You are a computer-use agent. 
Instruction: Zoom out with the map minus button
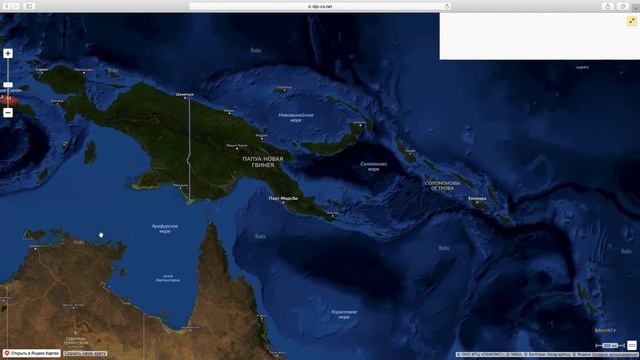(8, 113)
